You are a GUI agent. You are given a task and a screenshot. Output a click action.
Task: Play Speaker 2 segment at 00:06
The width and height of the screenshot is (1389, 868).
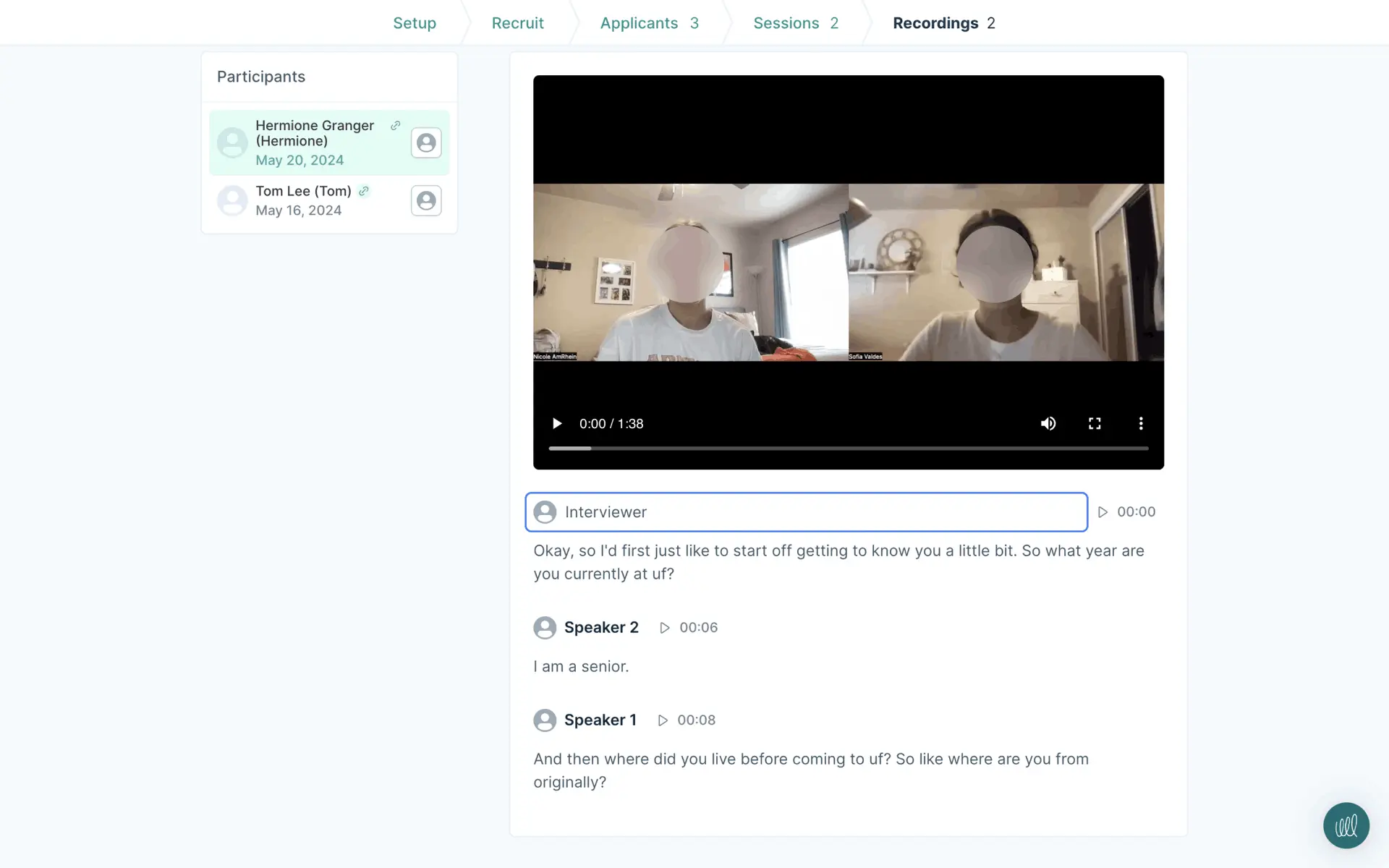tap(665, 628)
